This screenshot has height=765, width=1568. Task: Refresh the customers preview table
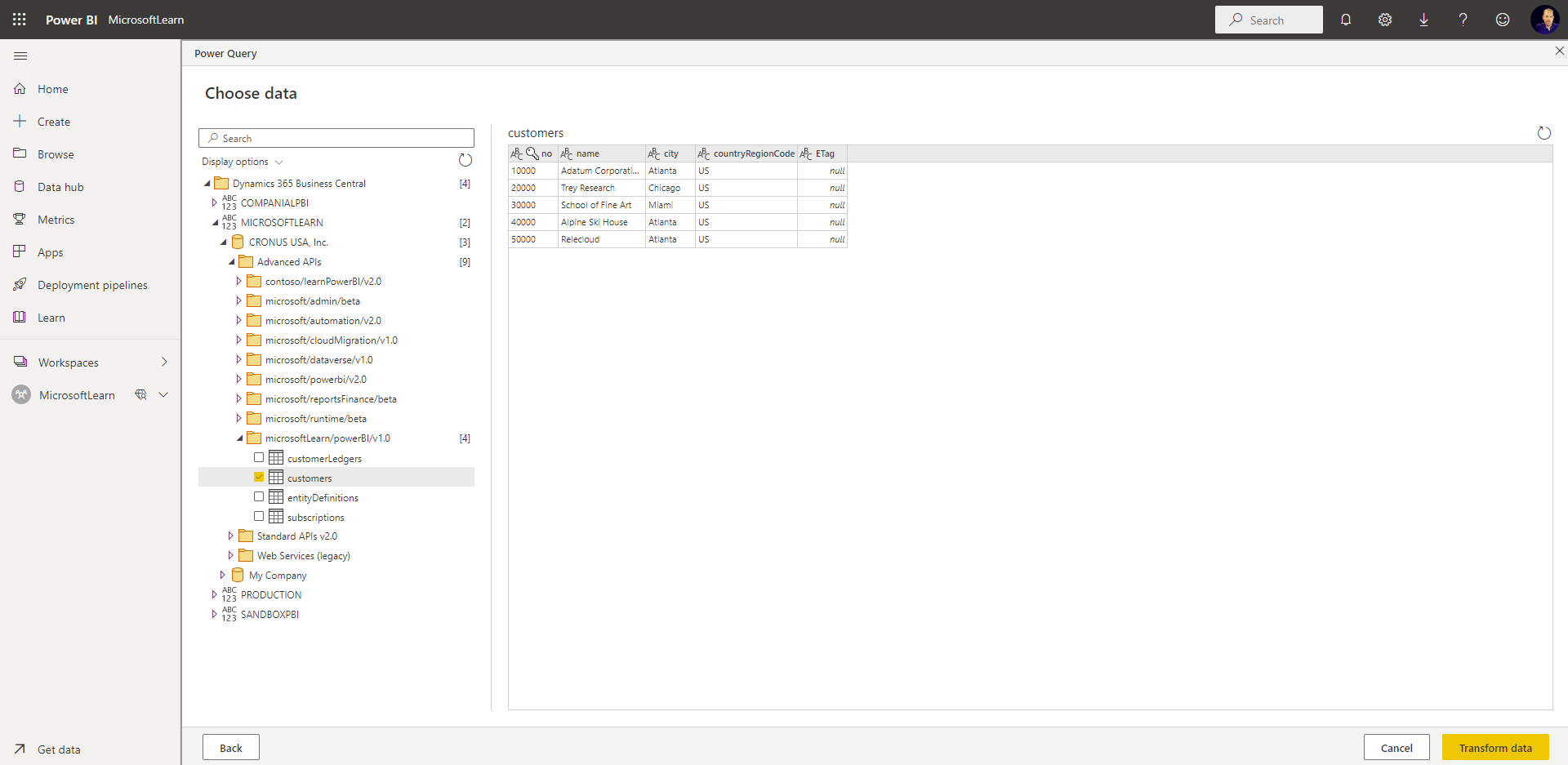[1544, 133]
